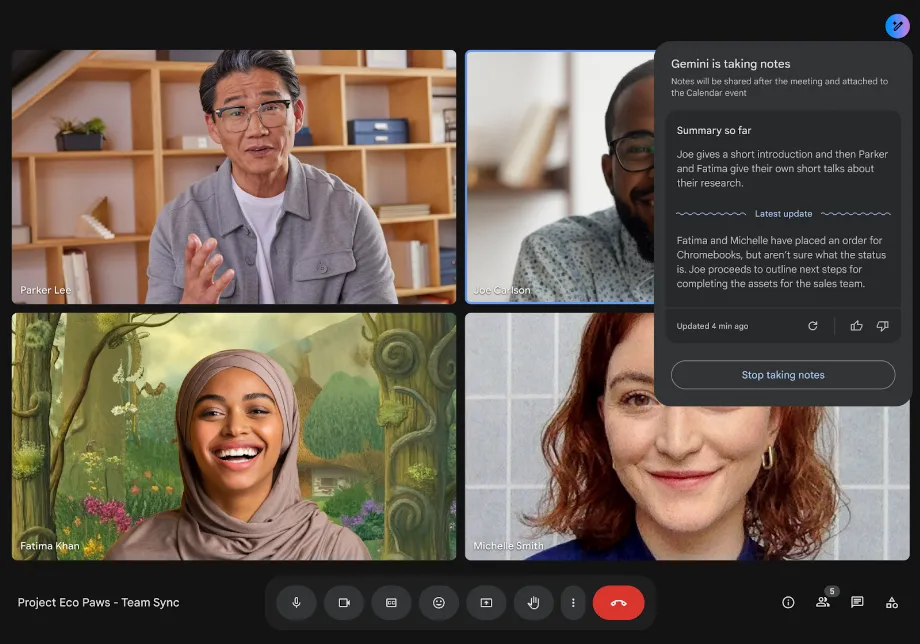Select Joe Carlson's video tile
Screen dimensions: 920x644
point(560,177)
